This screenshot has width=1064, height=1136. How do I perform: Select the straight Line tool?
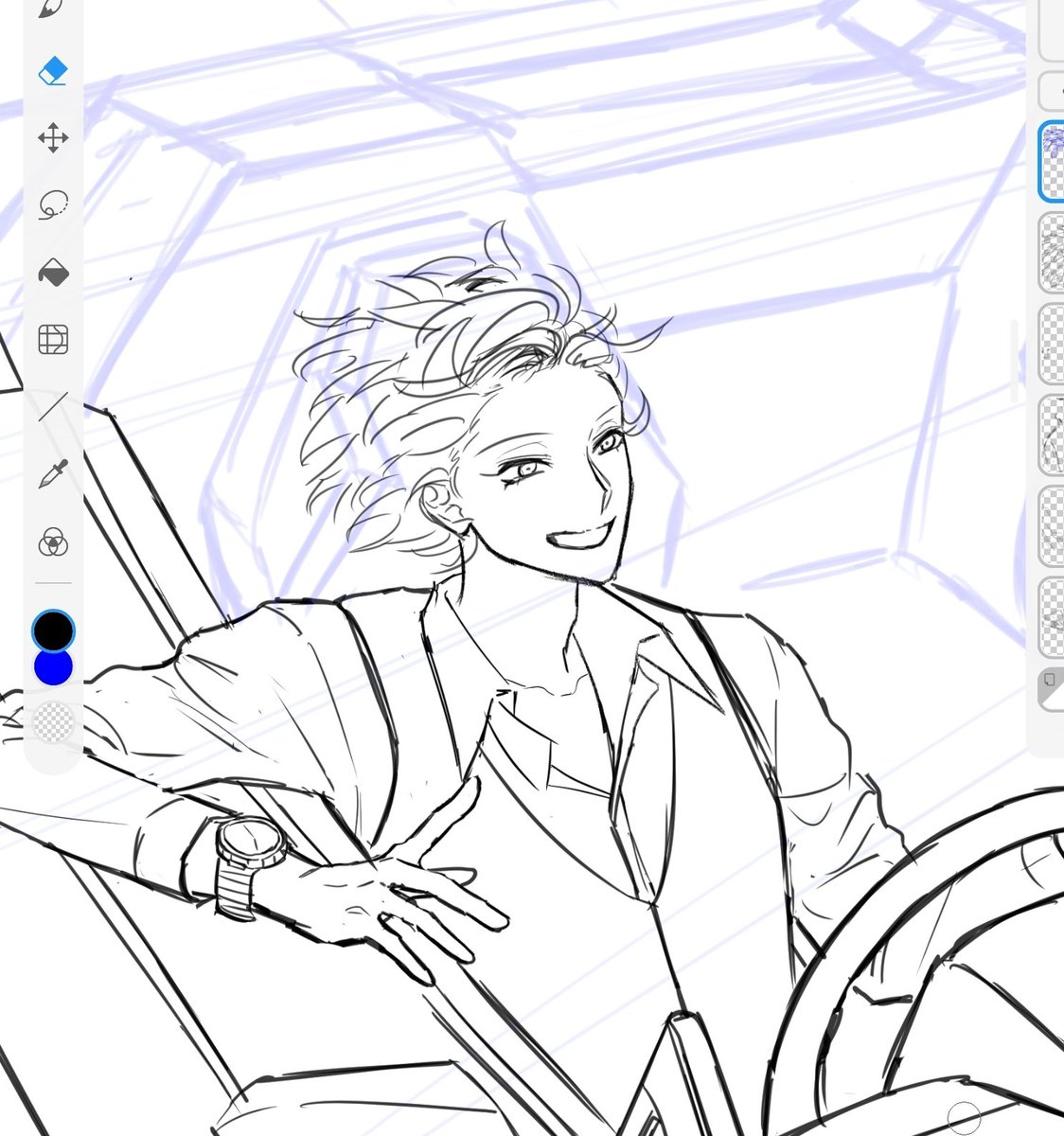pyautogui.click(x=53, y=407)
